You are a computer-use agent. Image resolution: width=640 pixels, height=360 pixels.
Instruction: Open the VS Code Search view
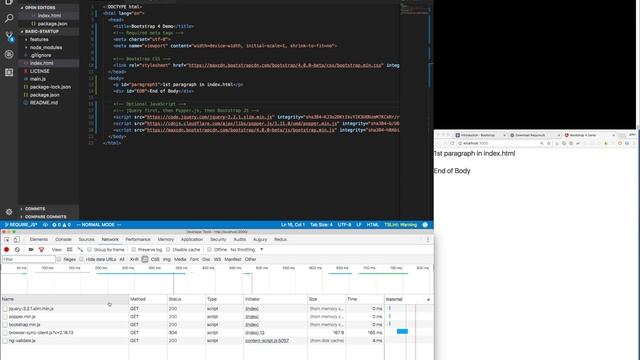point(9,18)
